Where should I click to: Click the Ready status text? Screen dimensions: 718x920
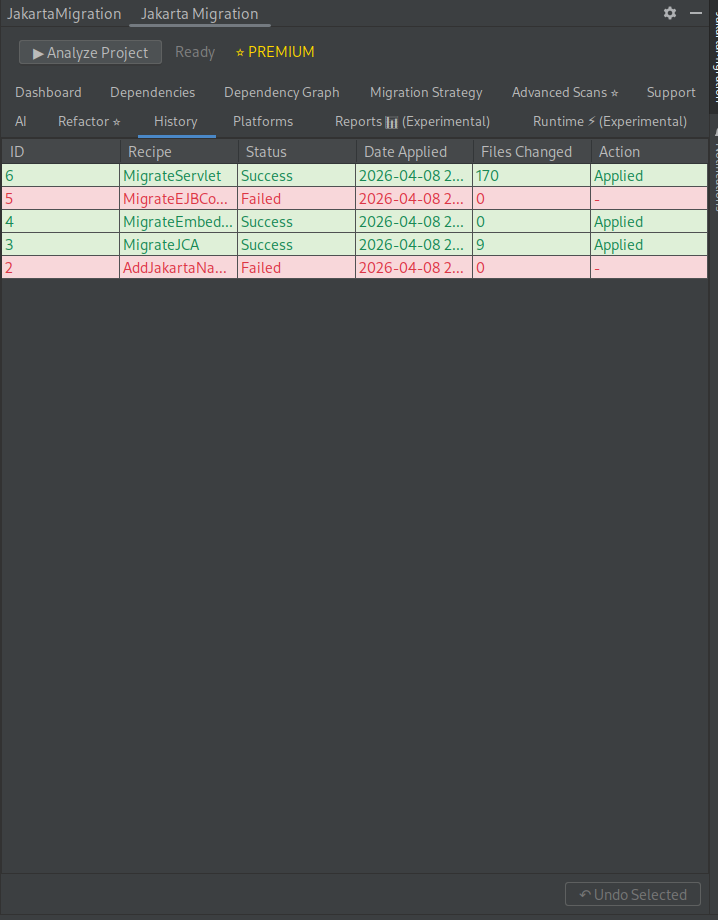point(195,52)
